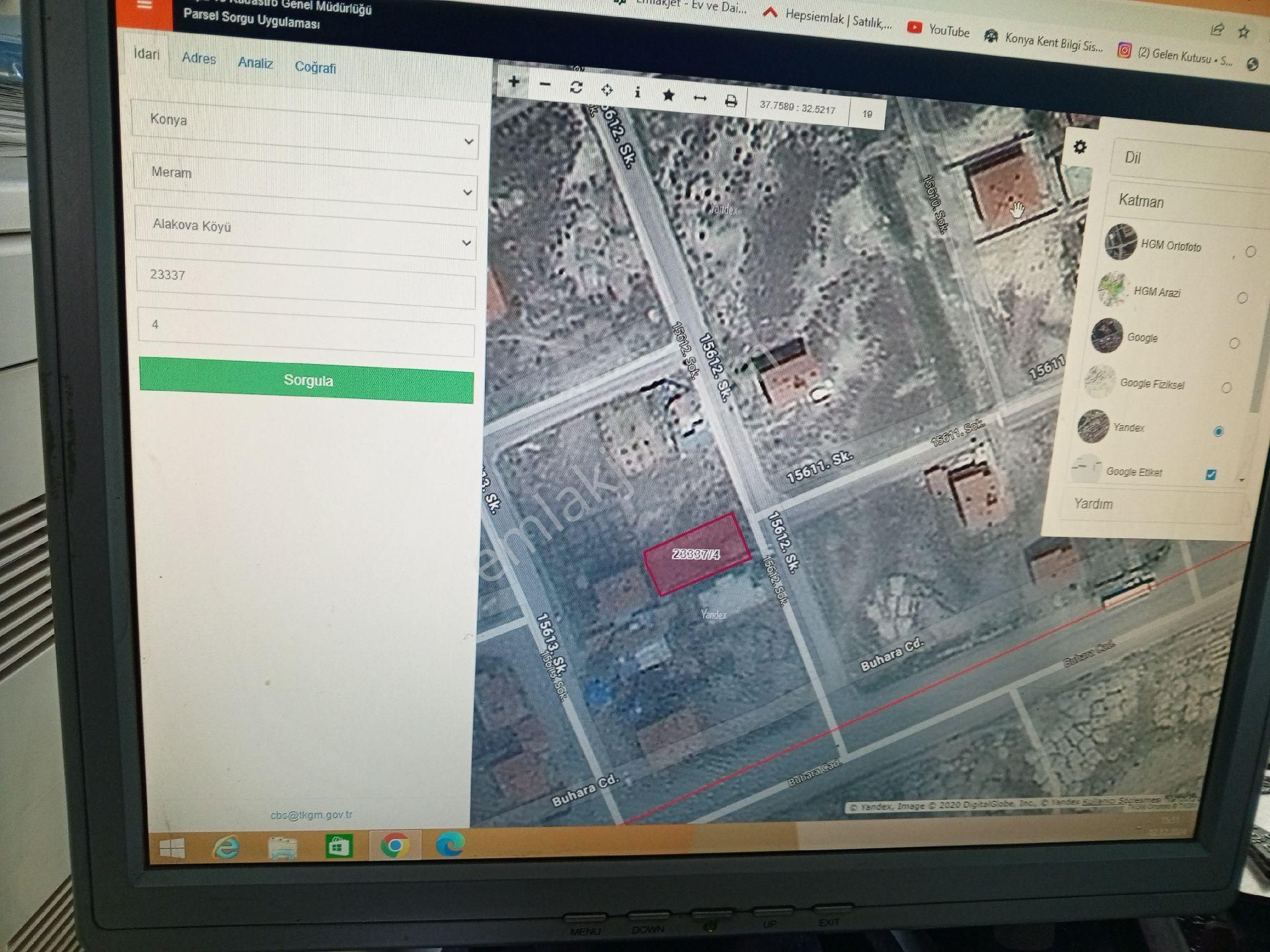Open File Explorer from taskbar

pyautogui.click(x=282, y=847)
